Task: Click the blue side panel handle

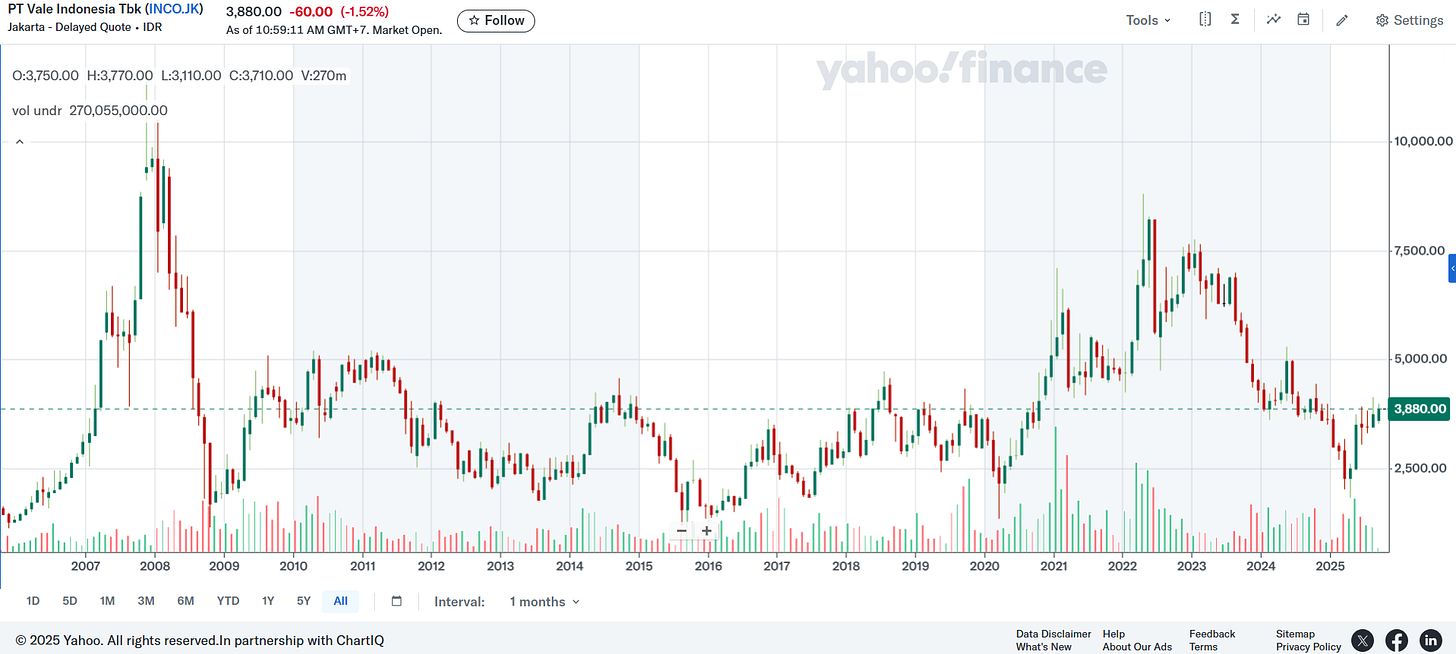Action: point(1451,270)
